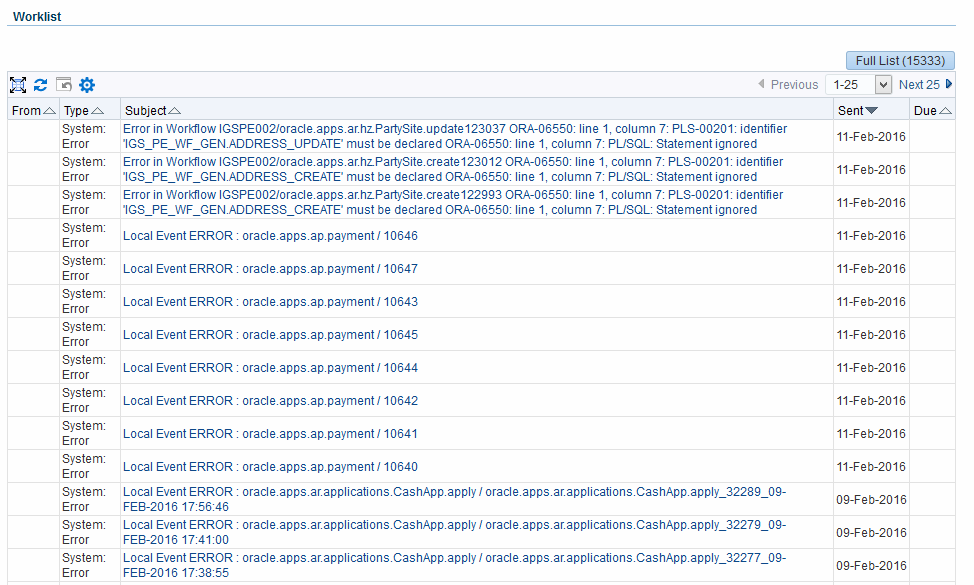Sort by From column triangle
Screen dimensions: 974x585
click(x=49, y=111)
